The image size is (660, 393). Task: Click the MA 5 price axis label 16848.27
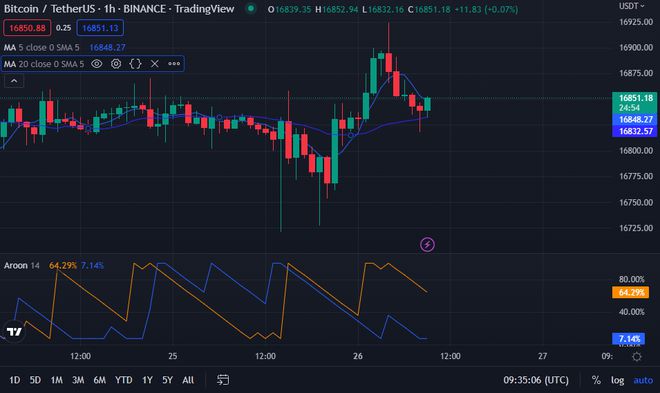pos(634,119)
